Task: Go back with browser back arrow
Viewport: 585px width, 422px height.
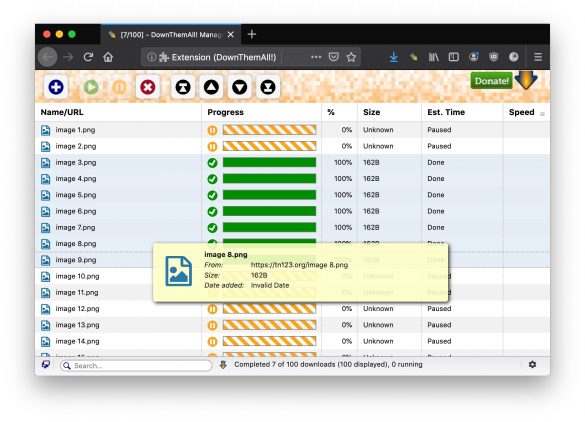Action: coord(48,57)
